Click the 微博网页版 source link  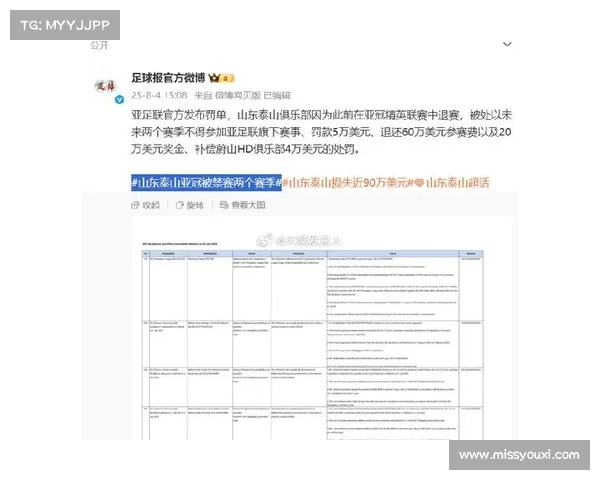[x=238, y=95]
